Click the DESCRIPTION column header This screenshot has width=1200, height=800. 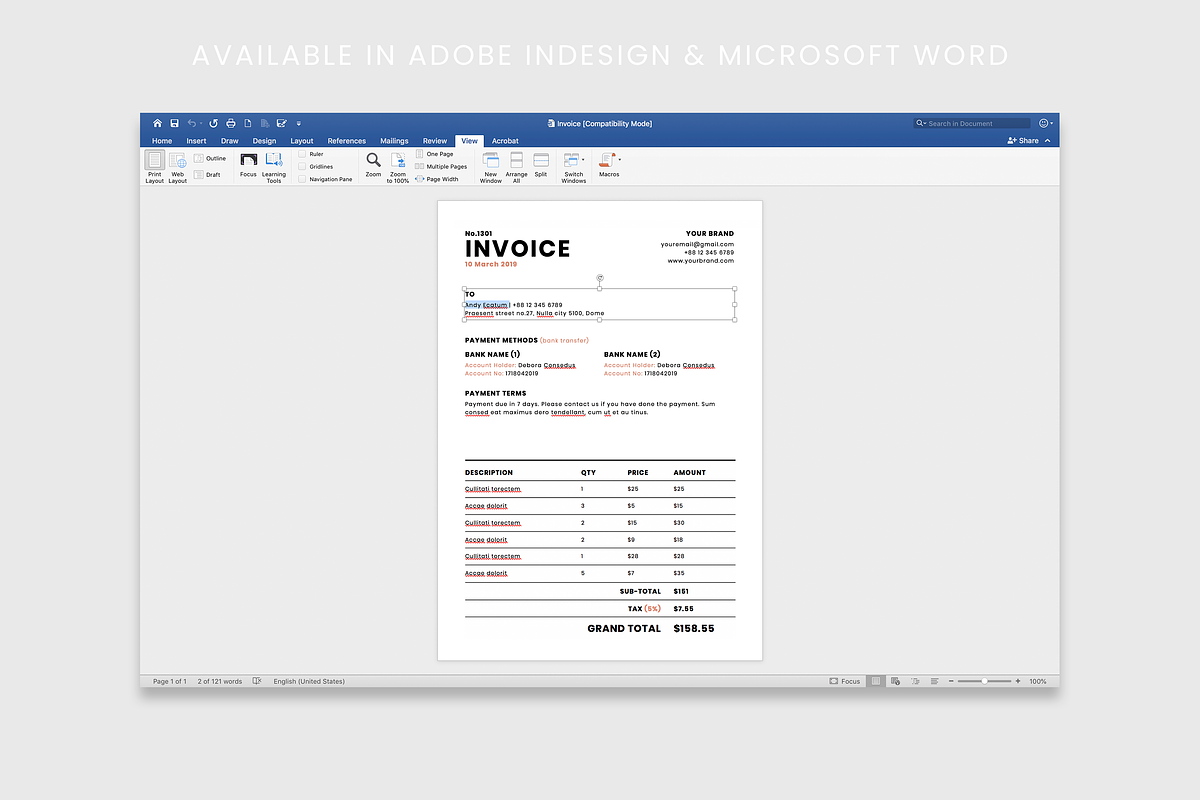489,472
